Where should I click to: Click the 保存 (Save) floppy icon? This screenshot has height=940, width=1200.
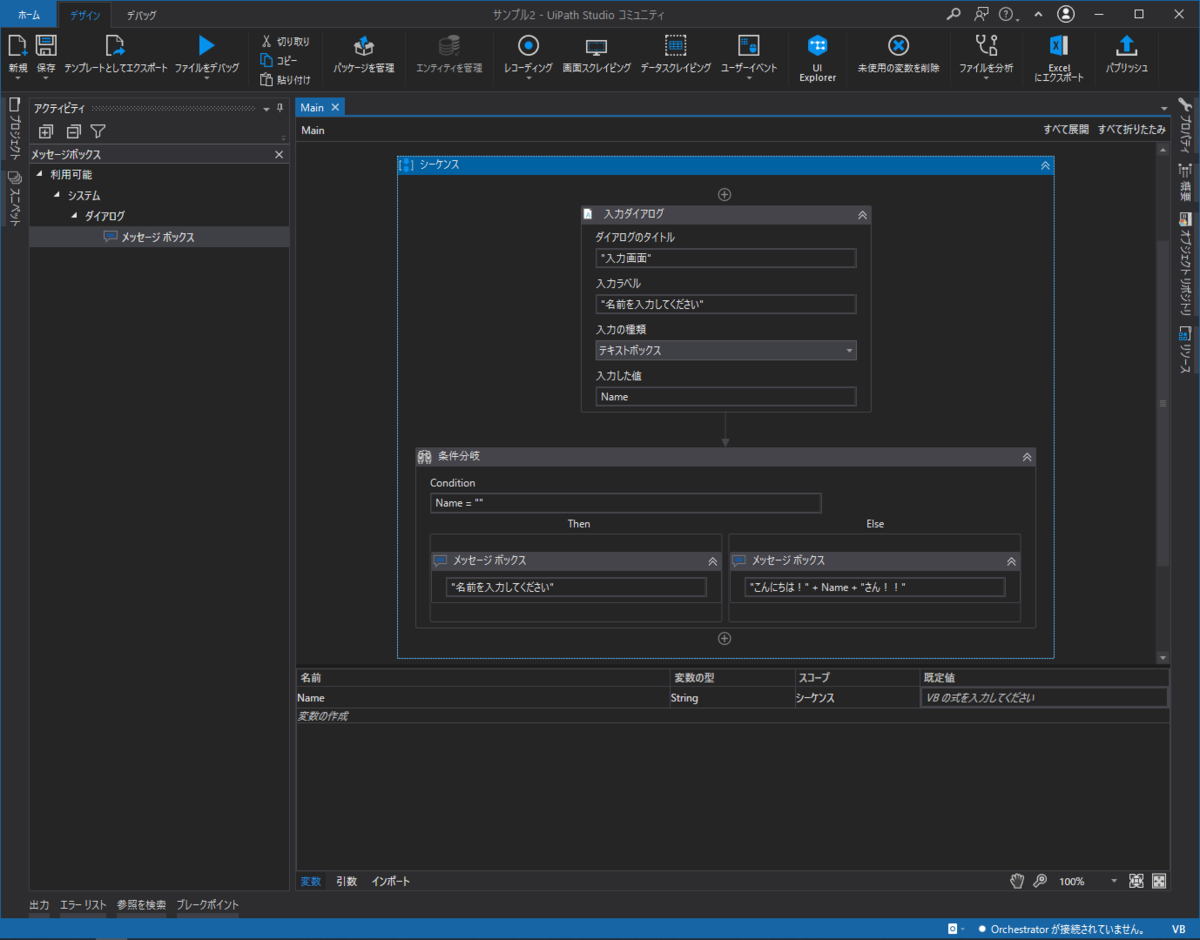46,45
